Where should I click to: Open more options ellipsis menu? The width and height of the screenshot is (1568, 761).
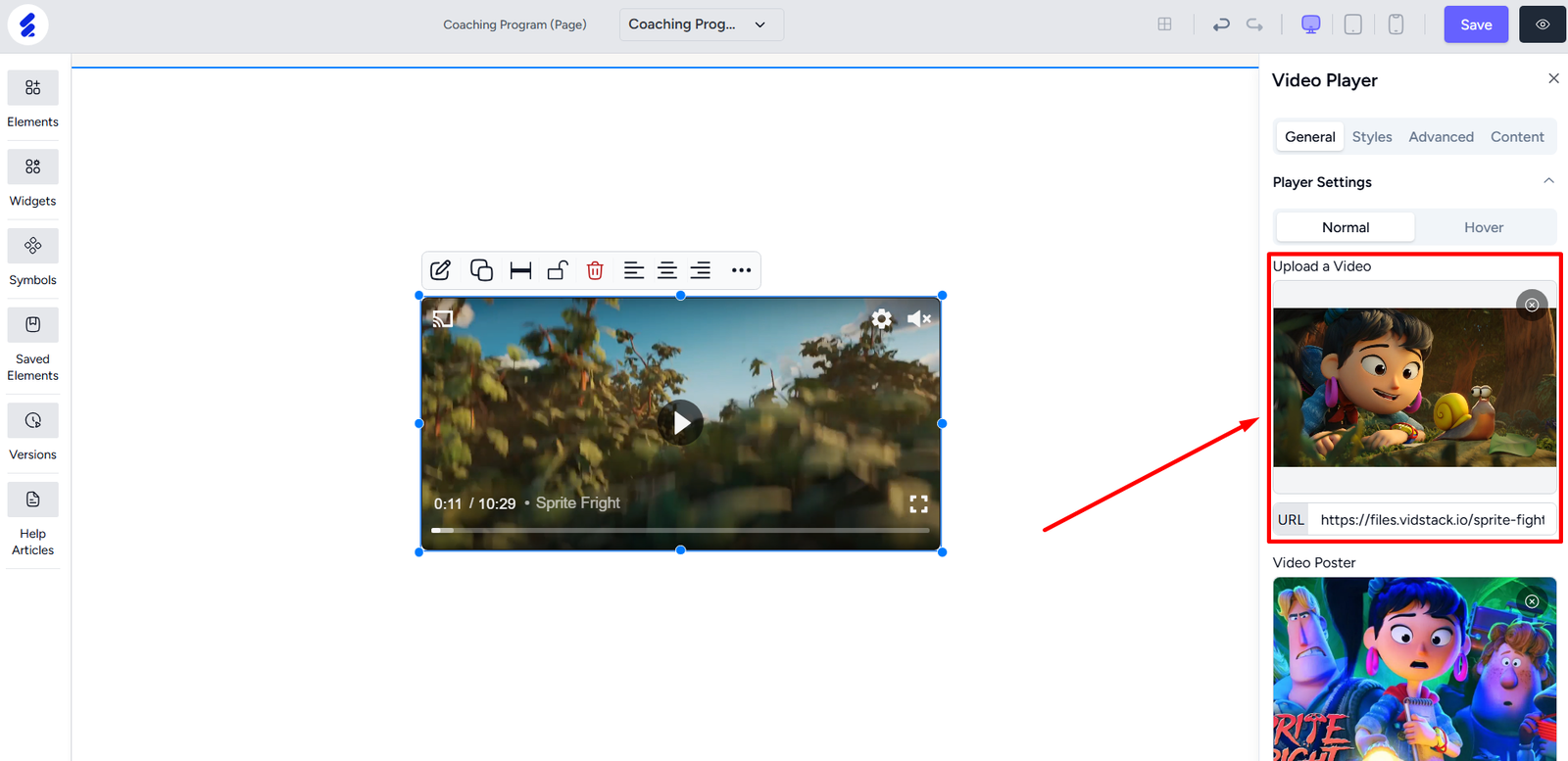coord(741,270)
